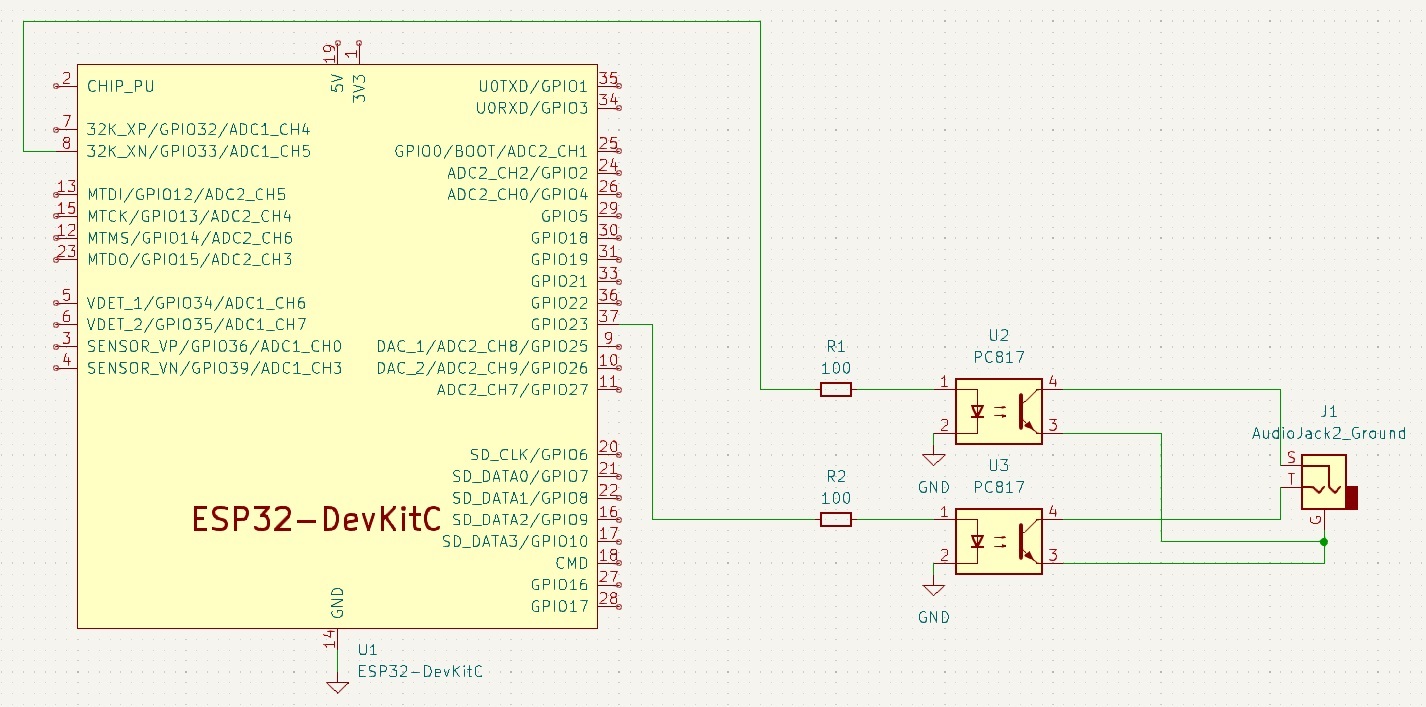The height and width of the screenshot is (707, 1426).
Task: Click the MTDO/GPIO15/ADC2_CH3 pin label
Action: [x=189, y=260]
